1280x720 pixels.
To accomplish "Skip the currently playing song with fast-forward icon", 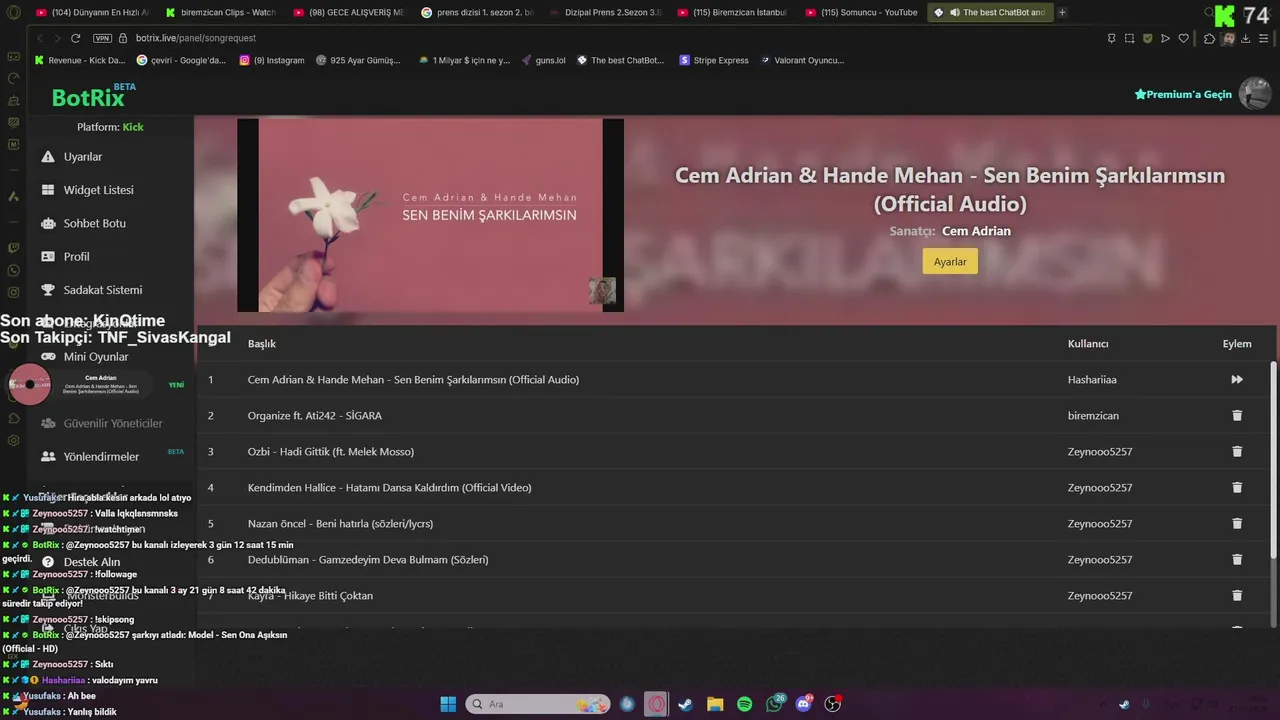I will (x=1237, y=380).
